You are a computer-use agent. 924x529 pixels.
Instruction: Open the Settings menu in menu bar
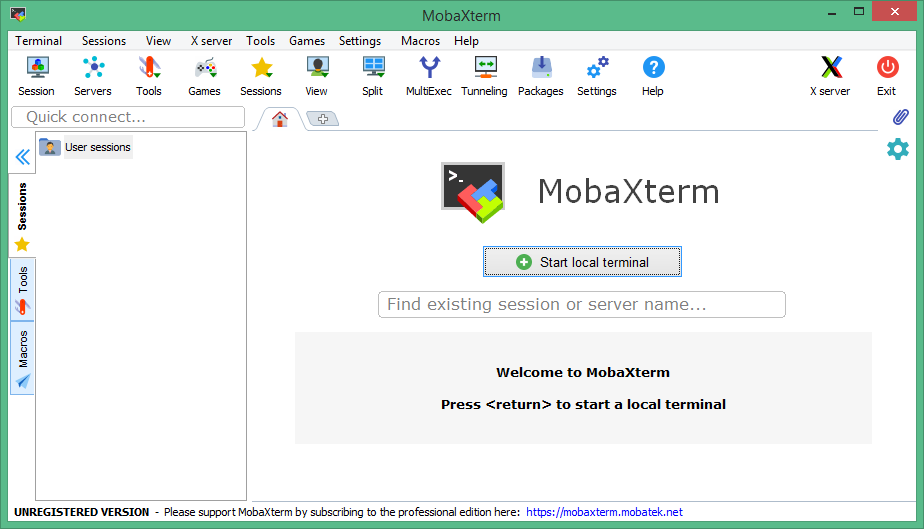(x=360, y=41)
